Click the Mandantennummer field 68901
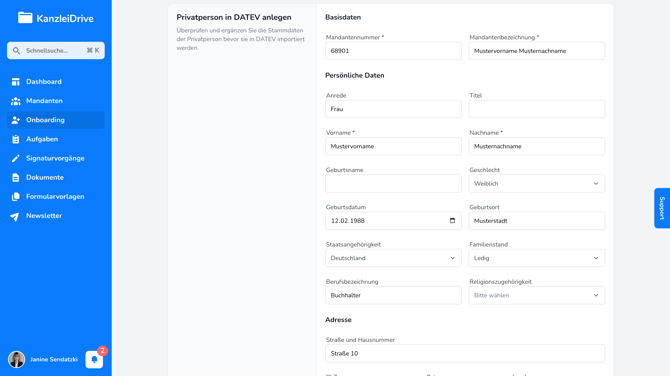Screen dimensions: 670x376 point(393,51)
